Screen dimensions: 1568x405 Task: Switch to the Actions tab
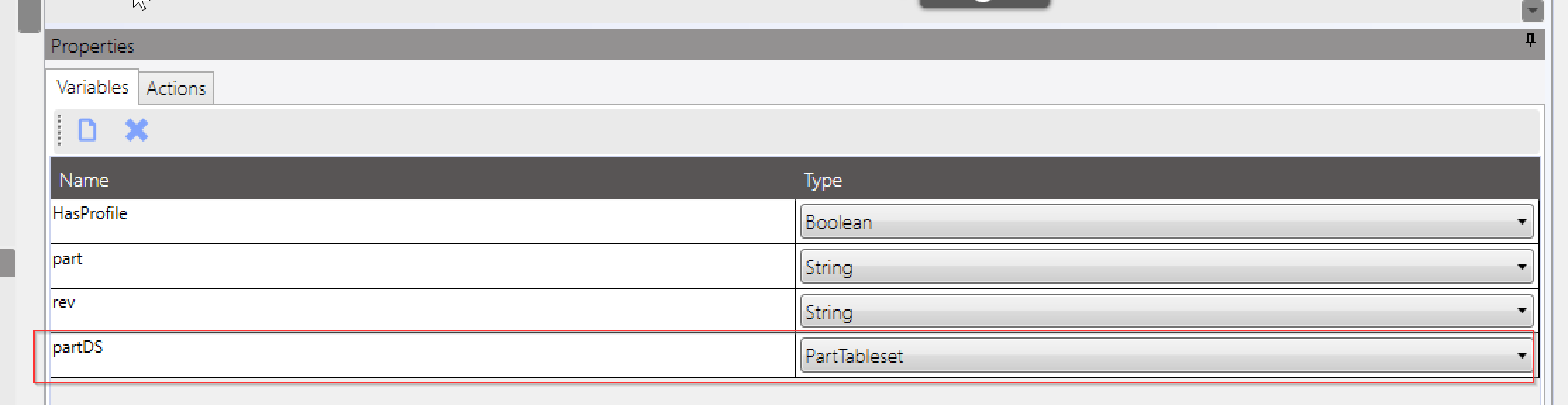click(x=176, y=88)
